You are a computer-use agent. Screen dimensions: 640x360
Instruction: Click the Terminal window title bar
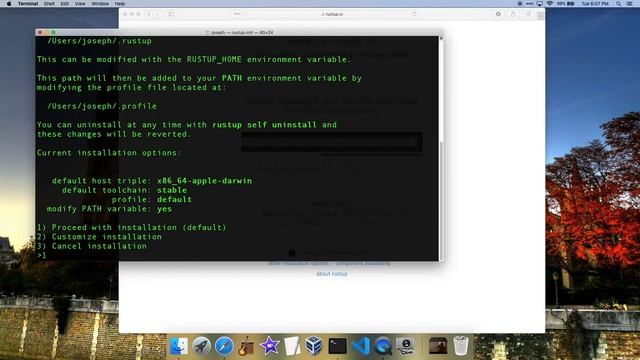[239, 32]
